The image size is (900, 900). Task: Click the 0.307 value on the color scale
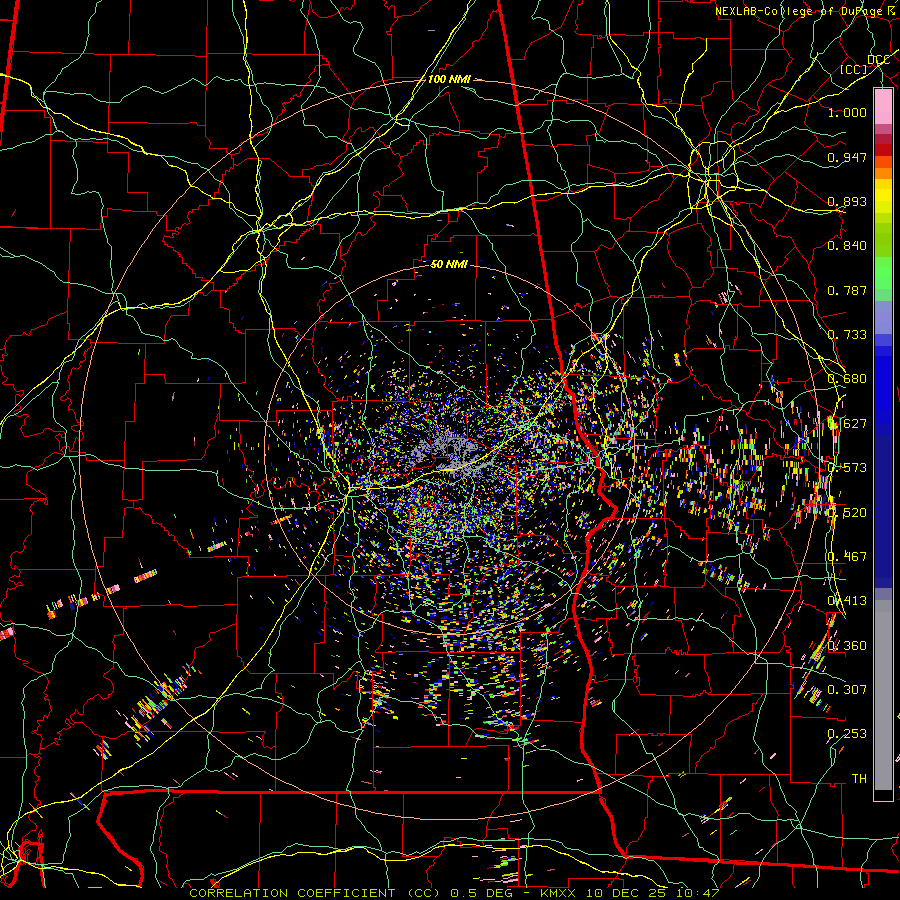coord(847,689)
